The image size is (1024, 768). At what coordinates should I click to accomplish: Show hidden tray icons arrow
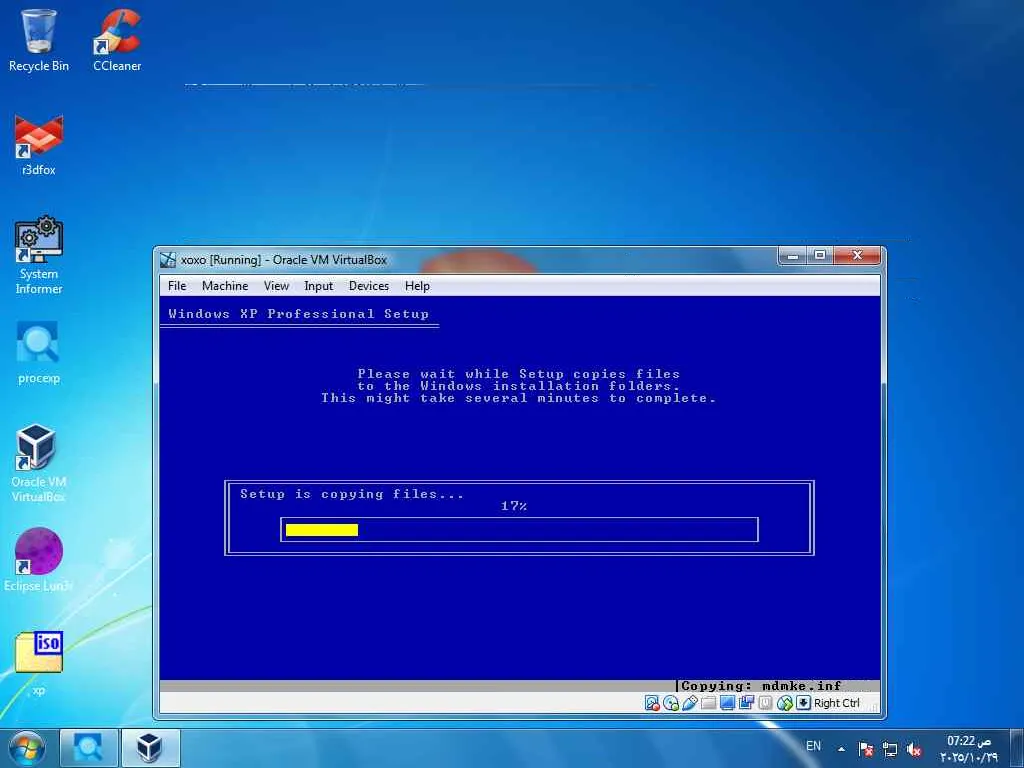(841, 749)
